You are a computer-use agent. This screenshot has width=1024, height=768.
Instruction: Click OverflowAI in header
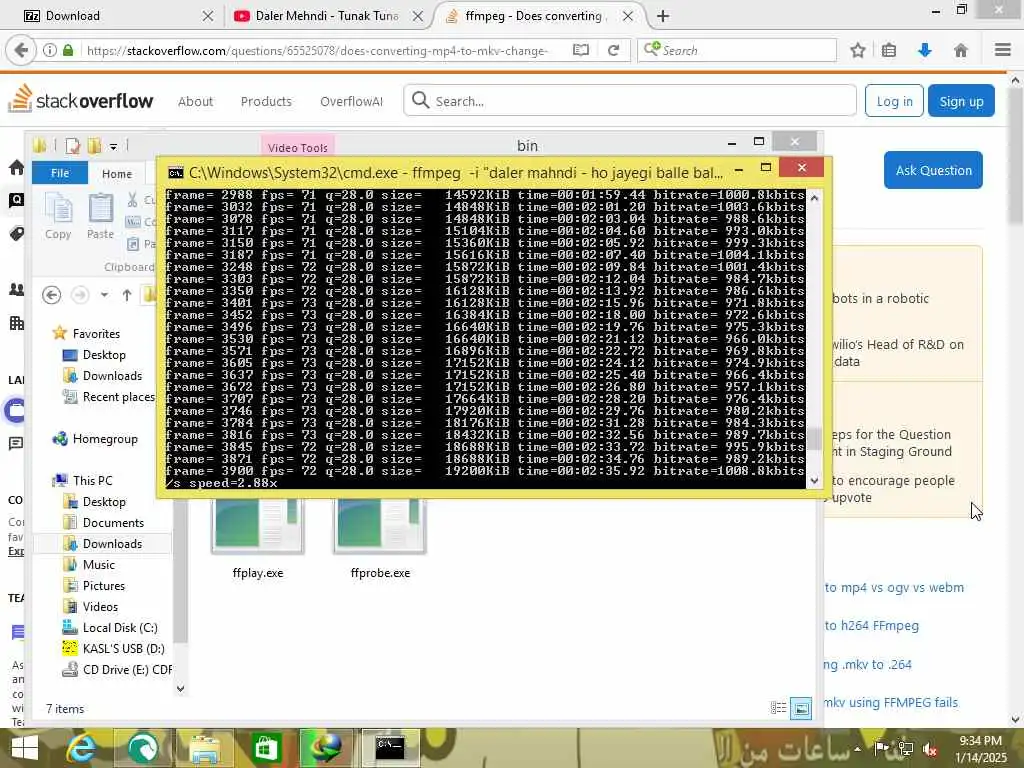point(351,101)
